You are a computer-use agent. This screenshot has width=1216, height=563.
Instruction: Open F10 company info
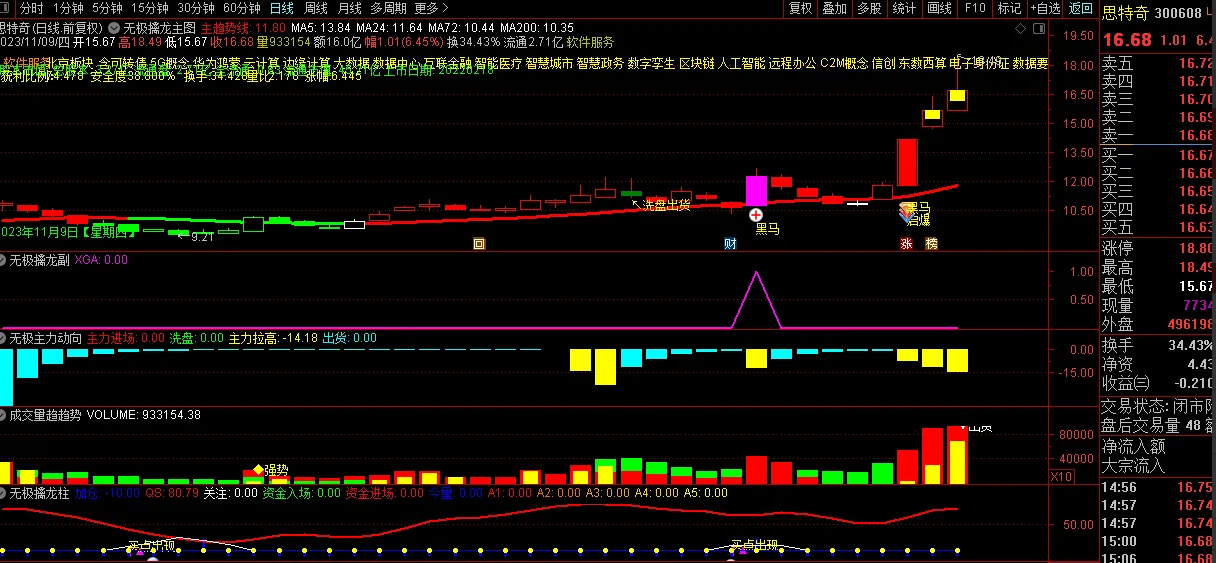pyautogui.click(x=974, y=8)
